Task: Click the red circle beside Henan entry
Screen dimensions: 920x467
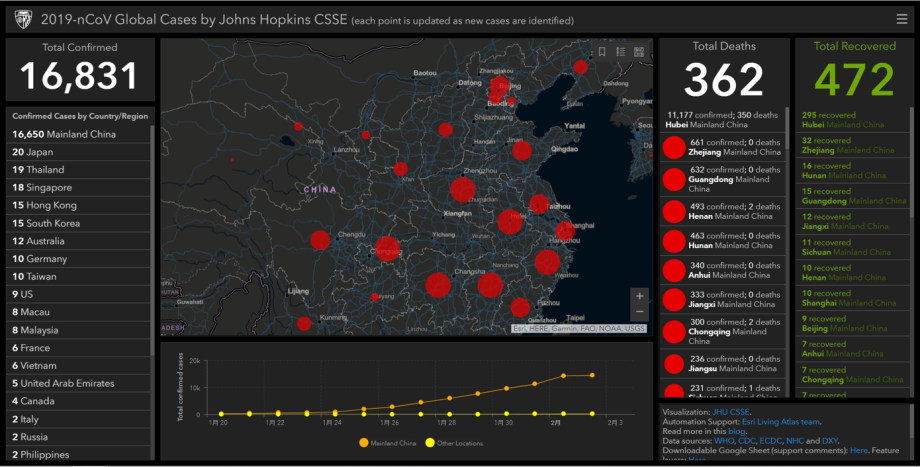Action: (x=674, y=211)
